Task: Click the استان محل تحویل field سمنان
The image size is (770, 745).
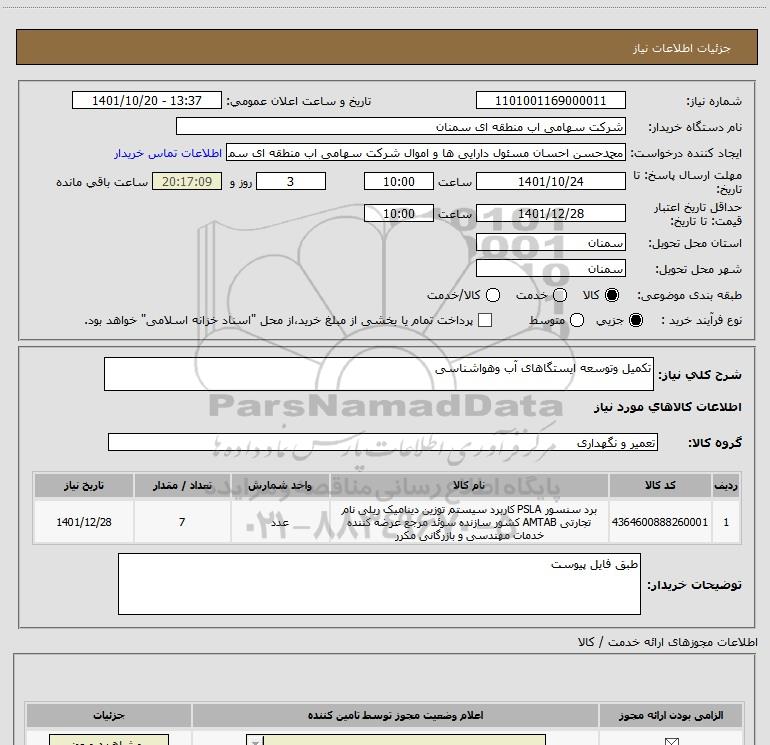Action: [x=550, y=243]
